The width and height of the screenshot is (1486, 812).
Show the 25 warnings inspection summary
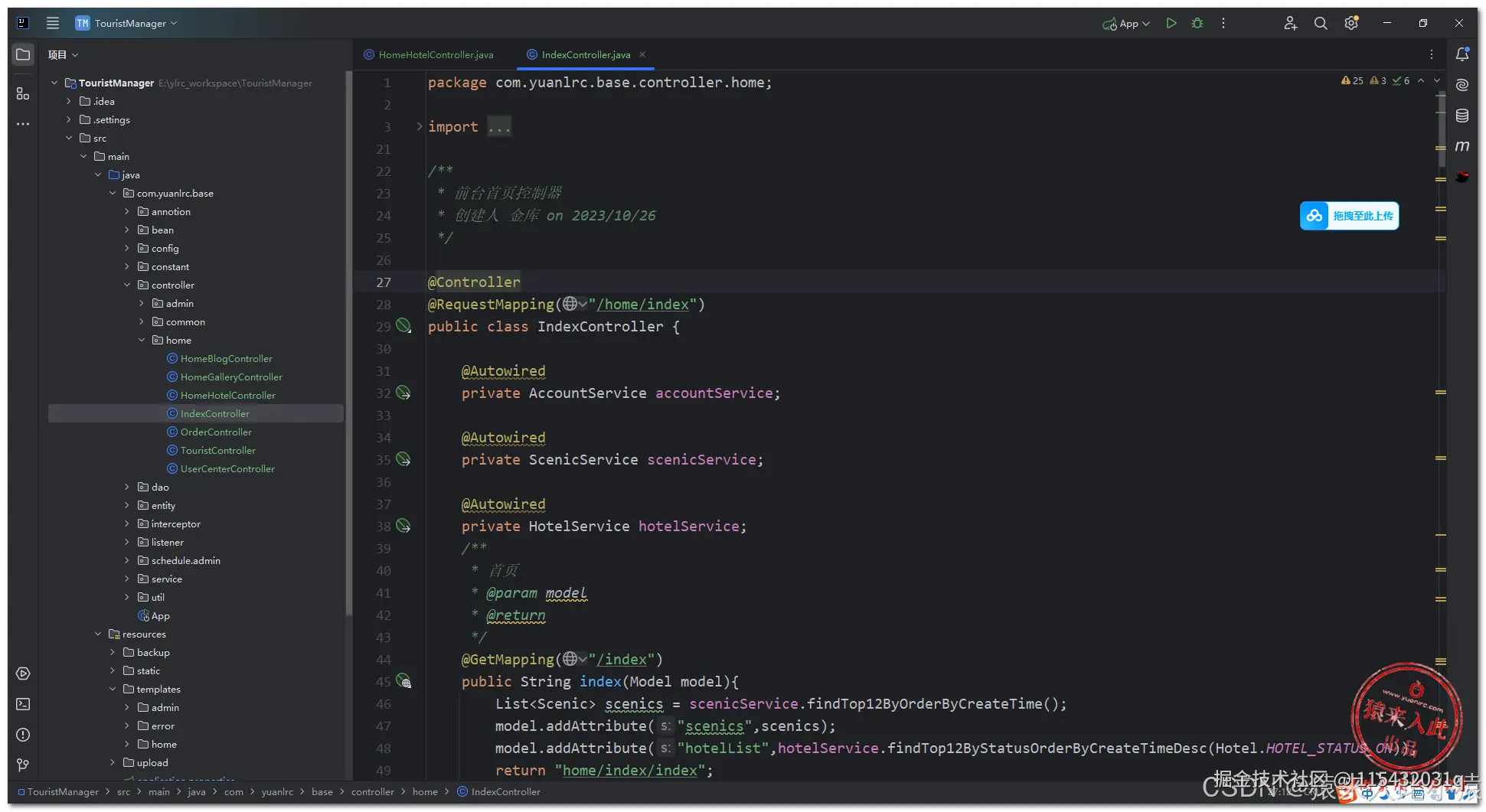click(x=1352, y=80)
